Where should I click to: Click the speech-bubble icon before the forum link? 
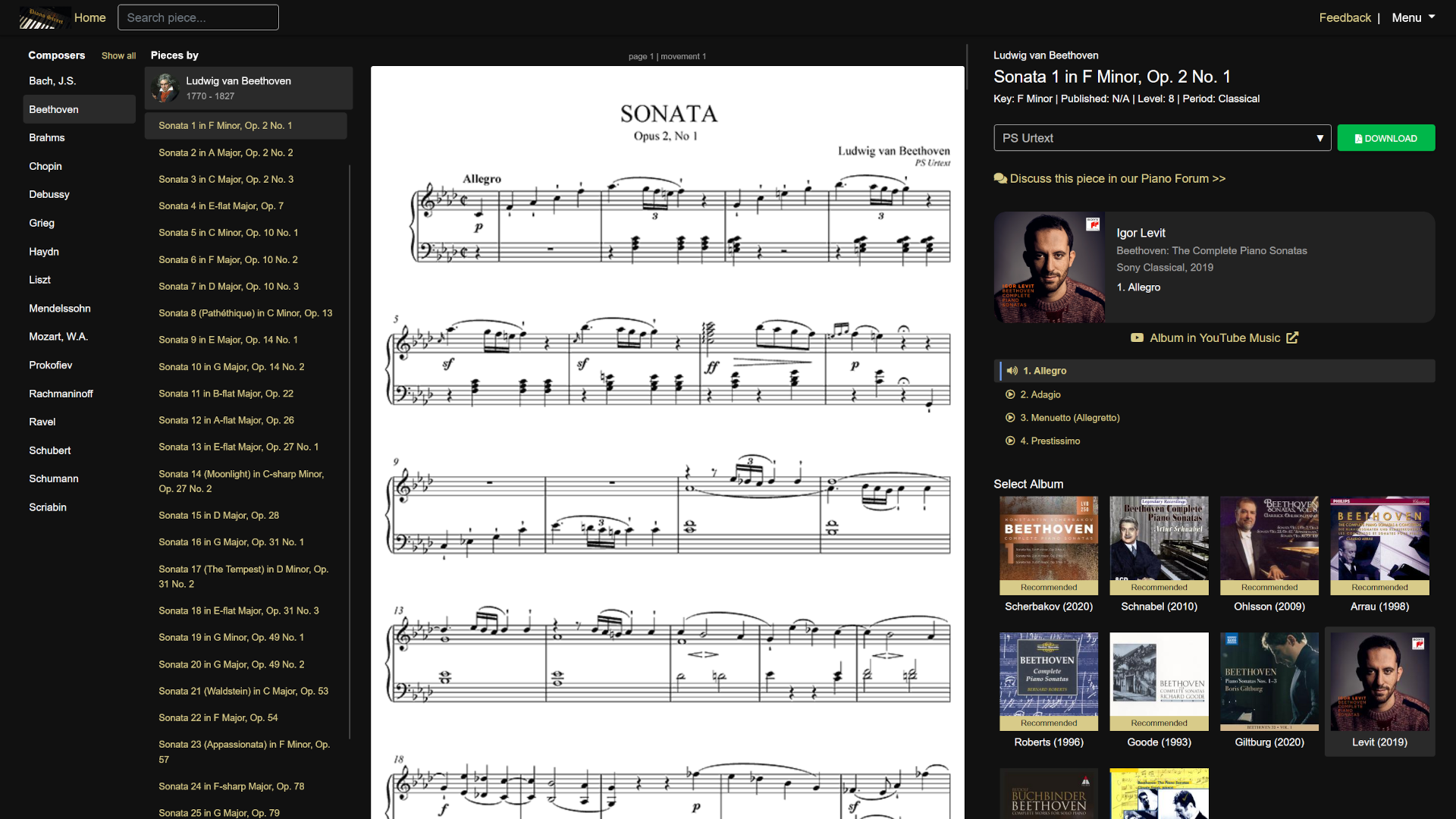pyautogui.click(x=1000, y=178)
